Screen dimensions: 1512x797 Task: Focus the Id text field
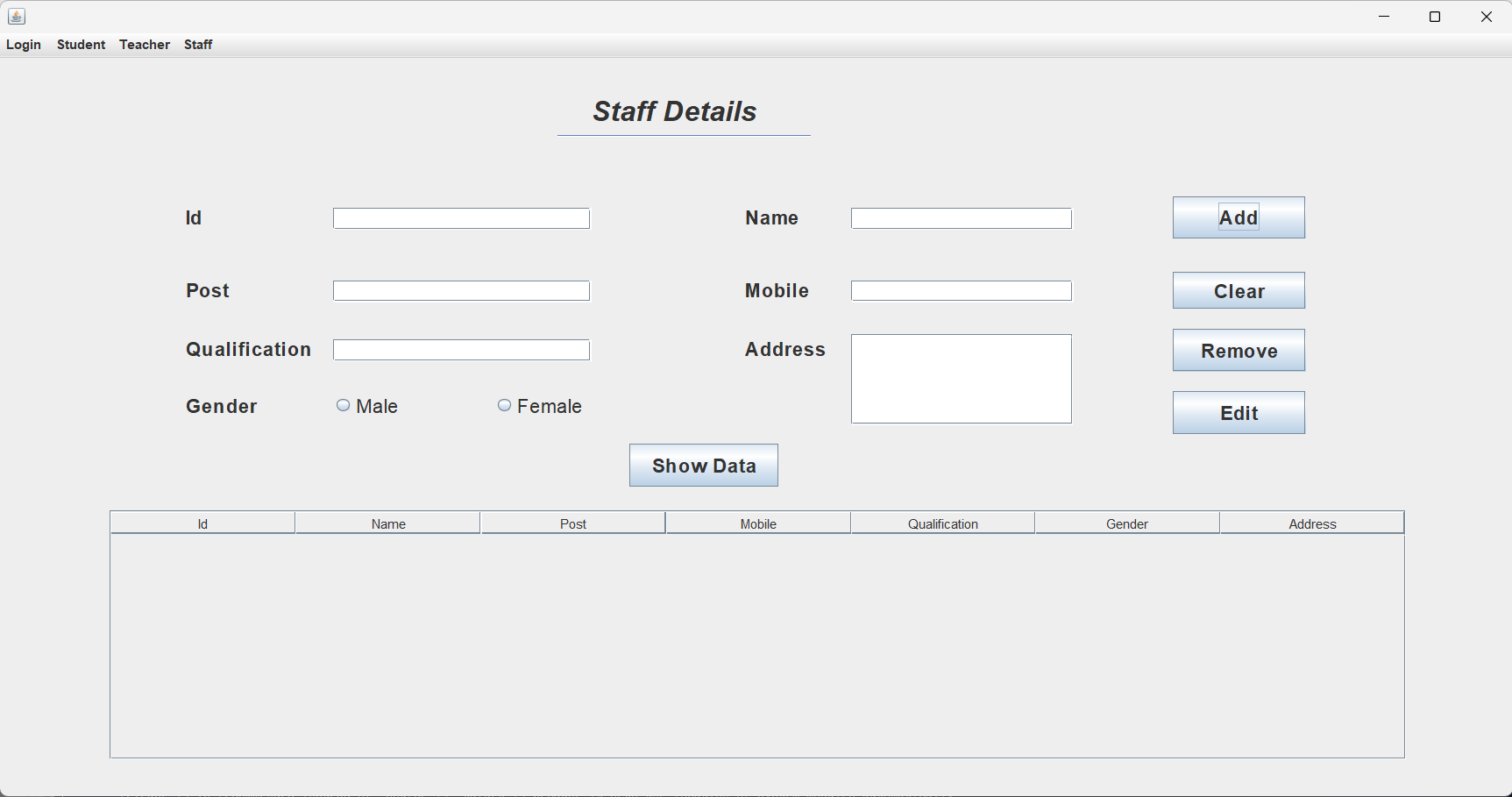coord(461,218)
